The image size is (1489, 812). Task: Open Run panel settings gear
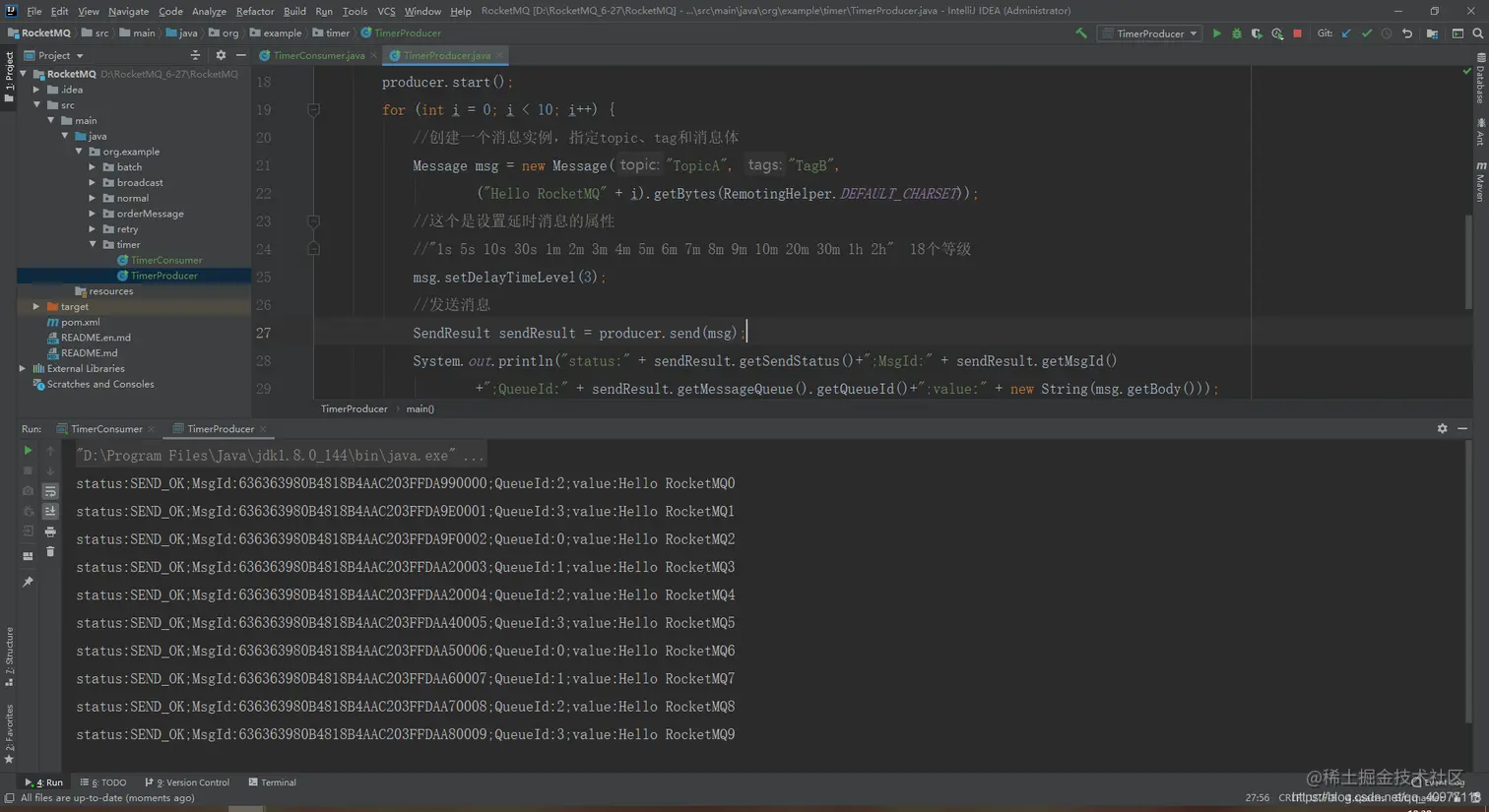(1442, 429)
